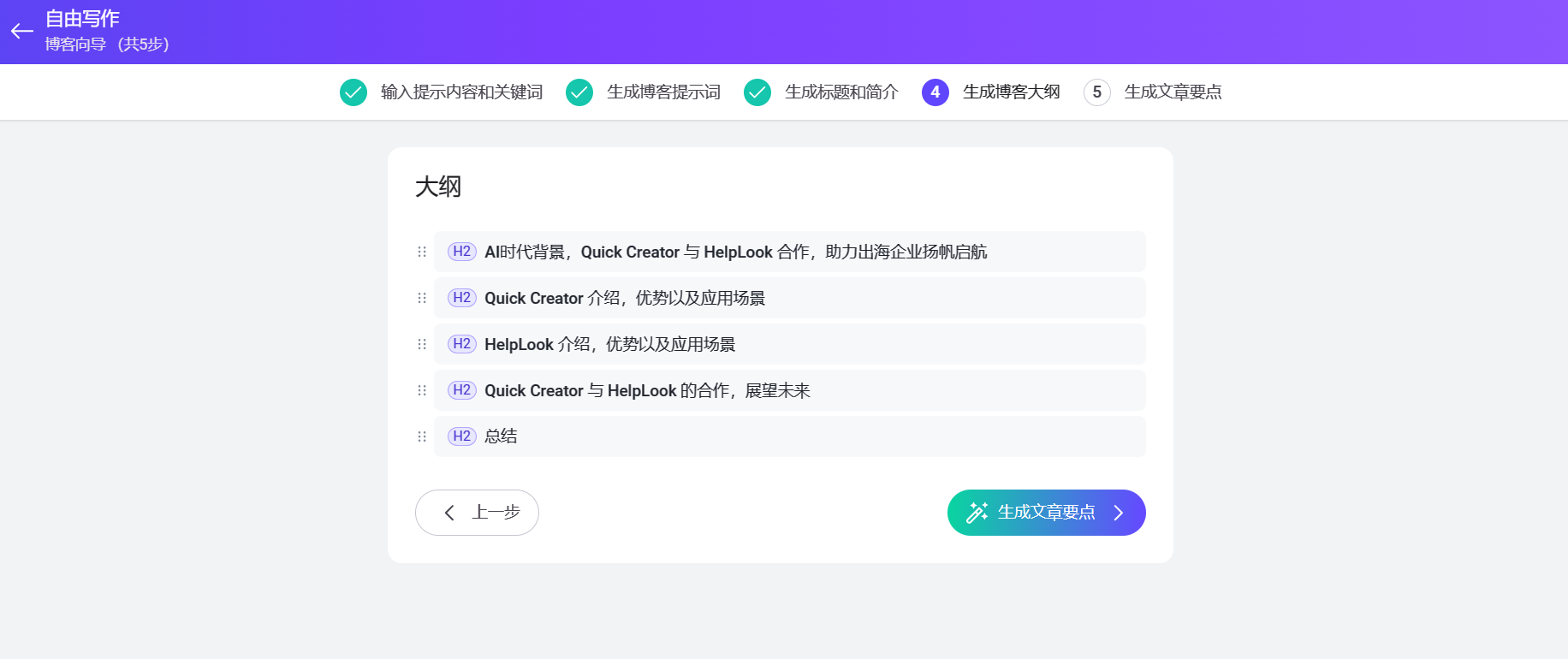Click the back arrow next to 自由写作
1568x659 pixels.
click(21, 32)
